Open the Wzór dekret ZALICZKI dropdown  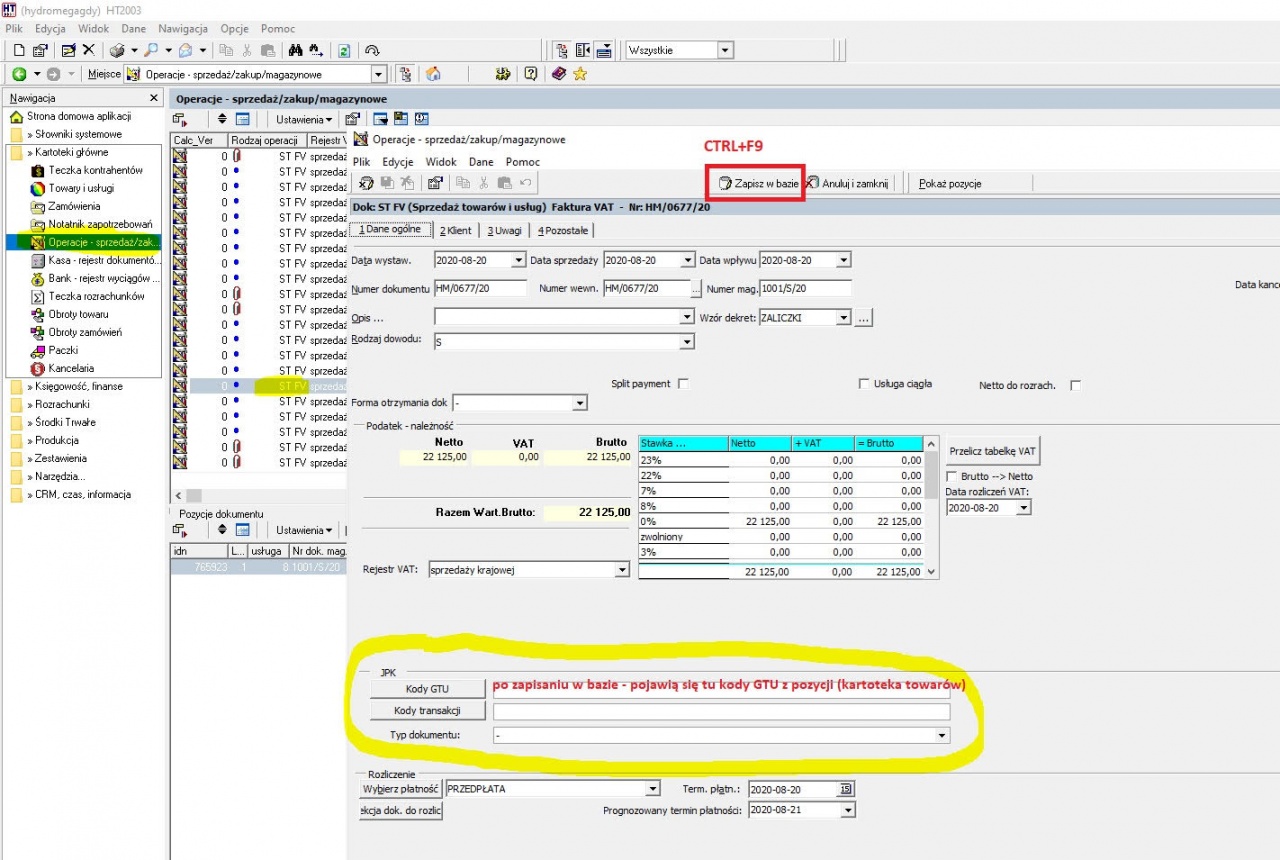click(x=843, y=317)
